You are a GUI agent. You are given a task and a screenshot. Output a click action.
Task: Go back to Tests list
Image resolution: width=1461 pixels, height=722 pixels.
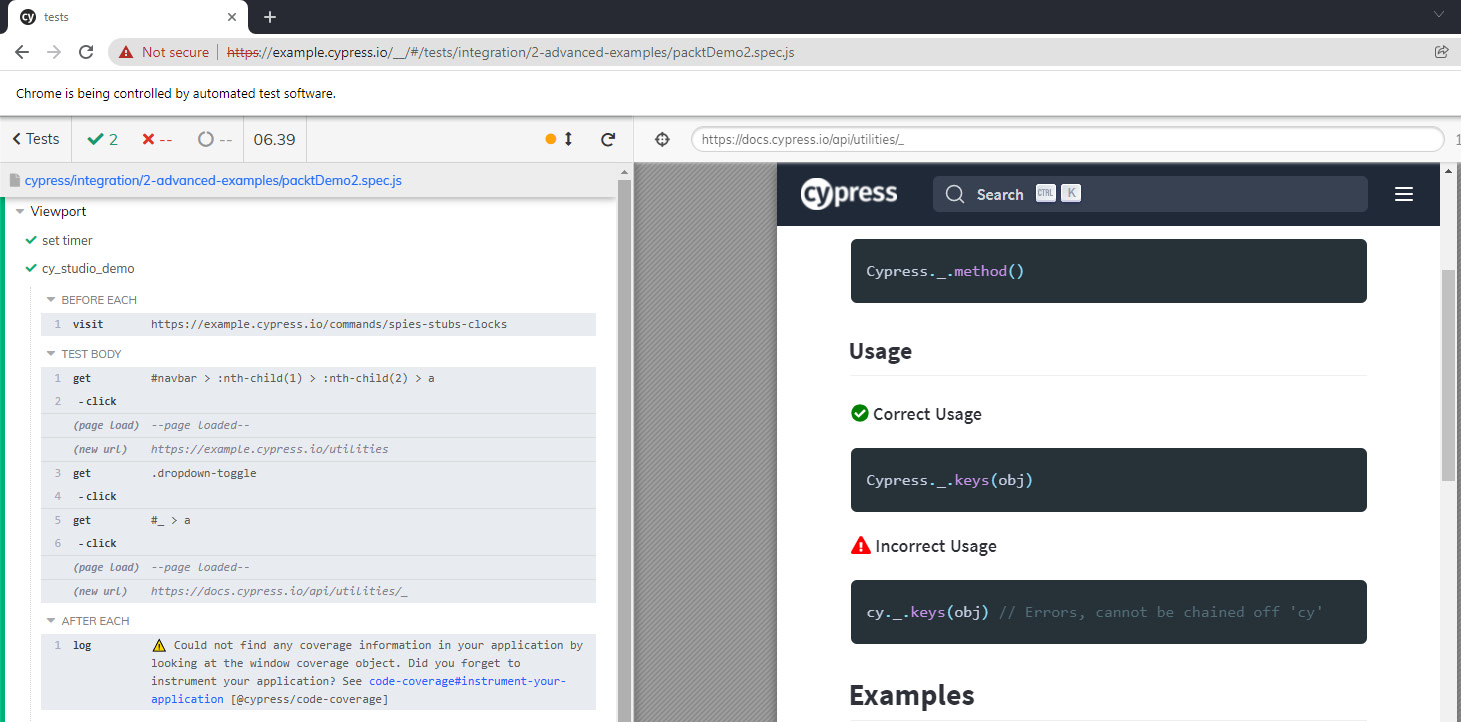pyautogui.click(x=36, y=139)
